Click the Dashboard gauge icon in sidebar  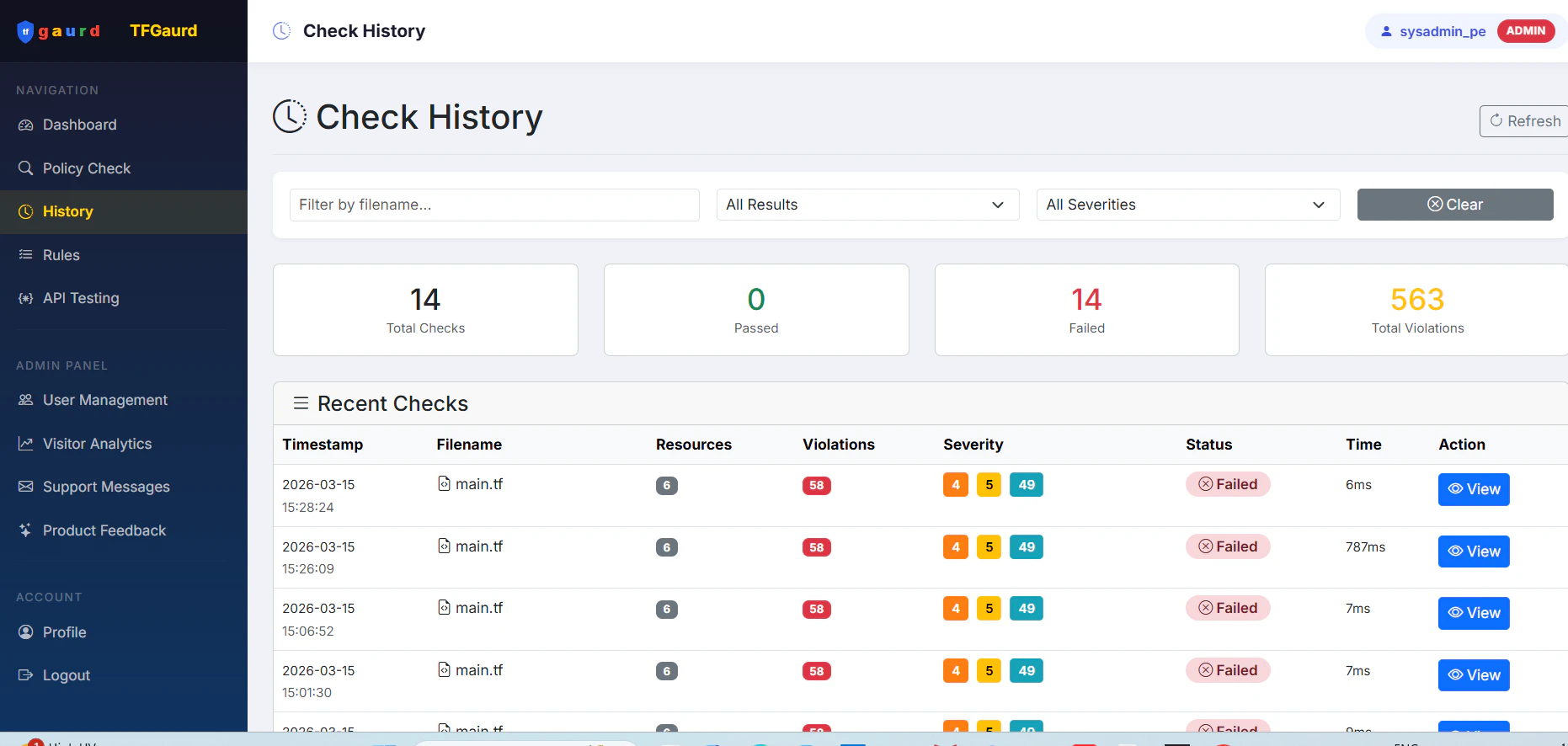coord(26,125)
